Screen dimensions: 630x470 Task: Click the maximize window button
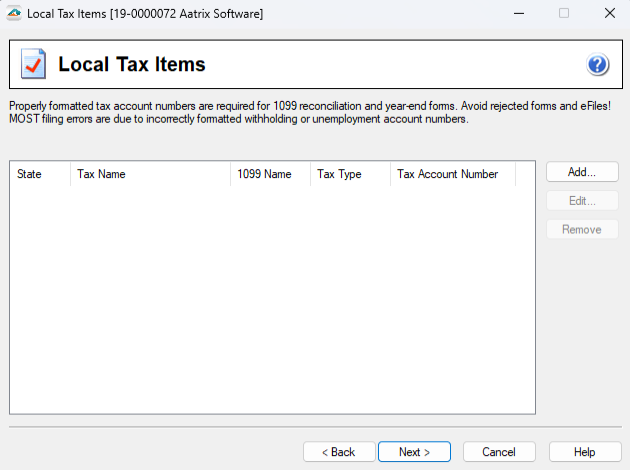564,13
